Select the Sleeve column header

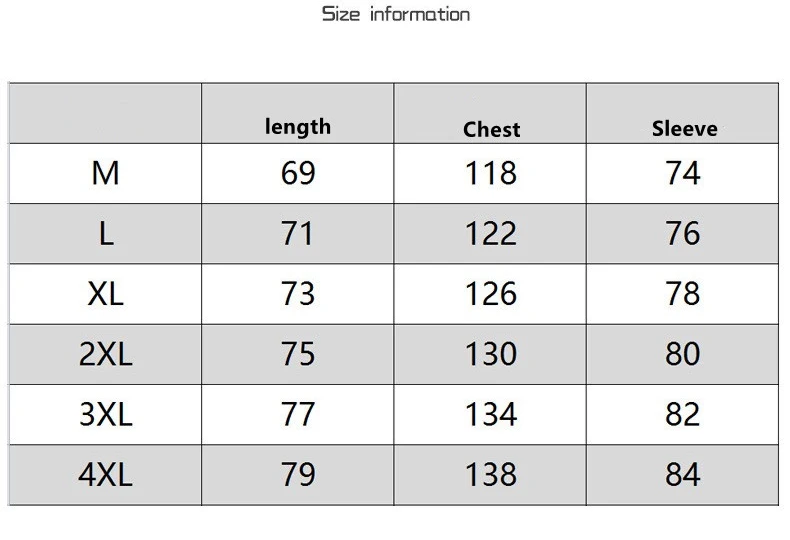point(684,128)
